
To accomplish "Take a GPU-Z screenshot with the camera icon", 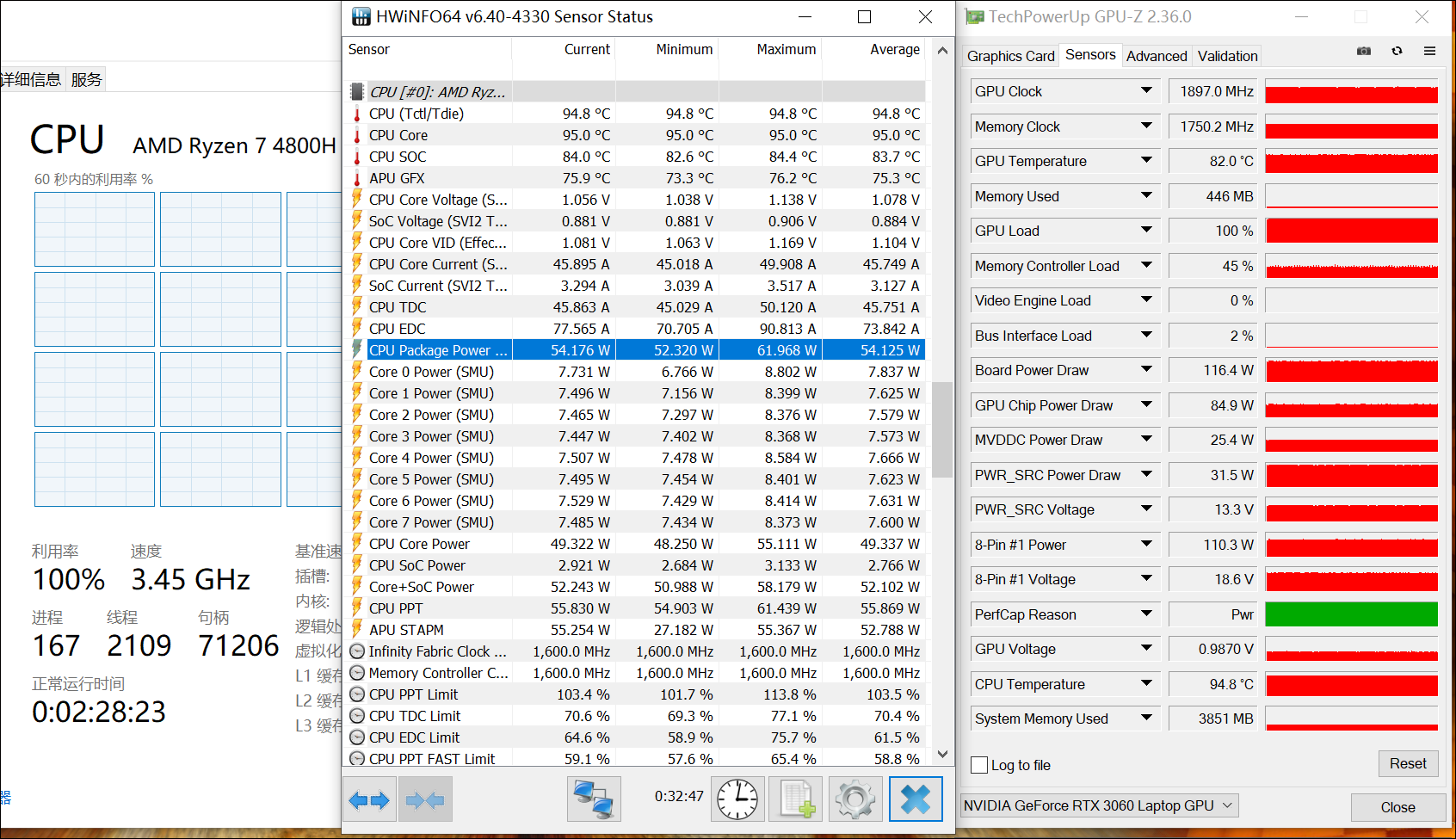I will click(1364, 52).
